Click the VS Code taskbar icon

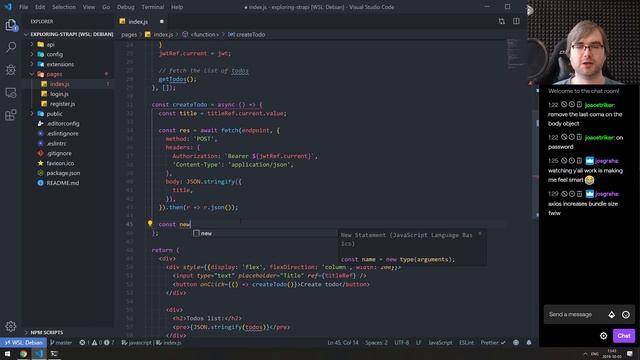[x=39, y=353]
